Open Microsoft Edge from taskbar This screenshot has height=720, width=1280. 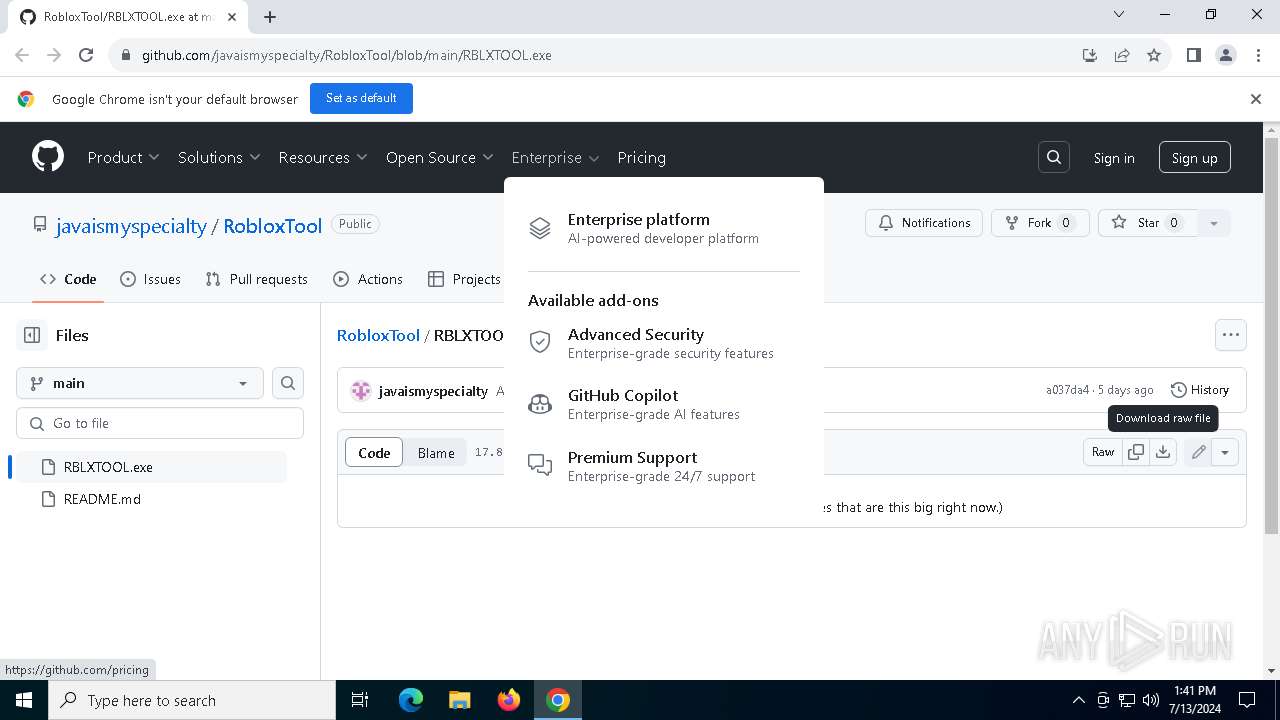pos(411,700)
